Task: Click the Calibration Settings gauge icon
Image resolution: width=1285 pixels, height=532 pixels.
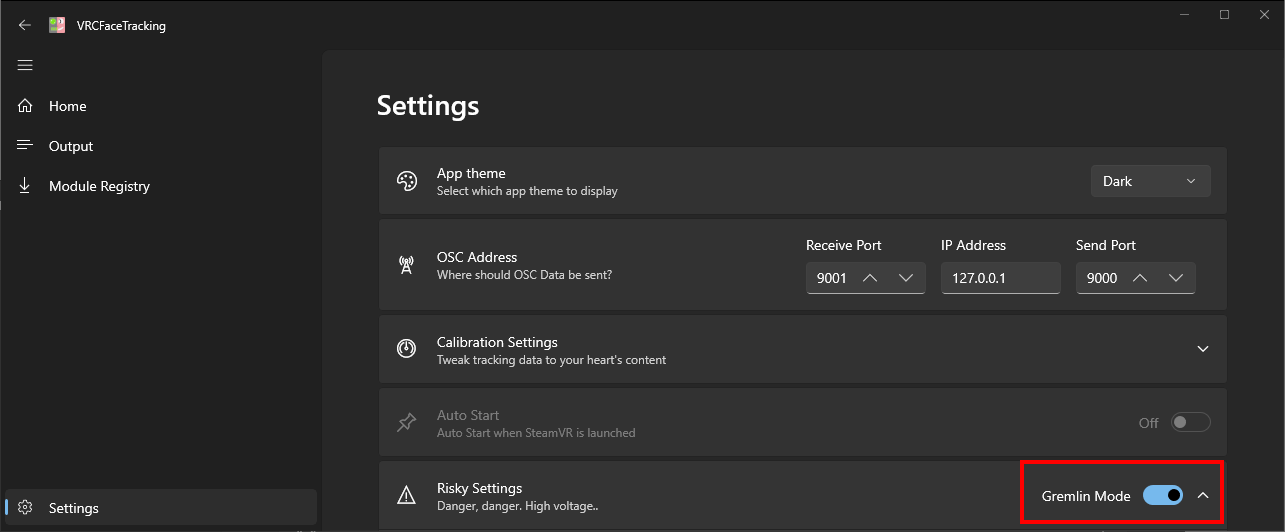Action: point(406,349)
